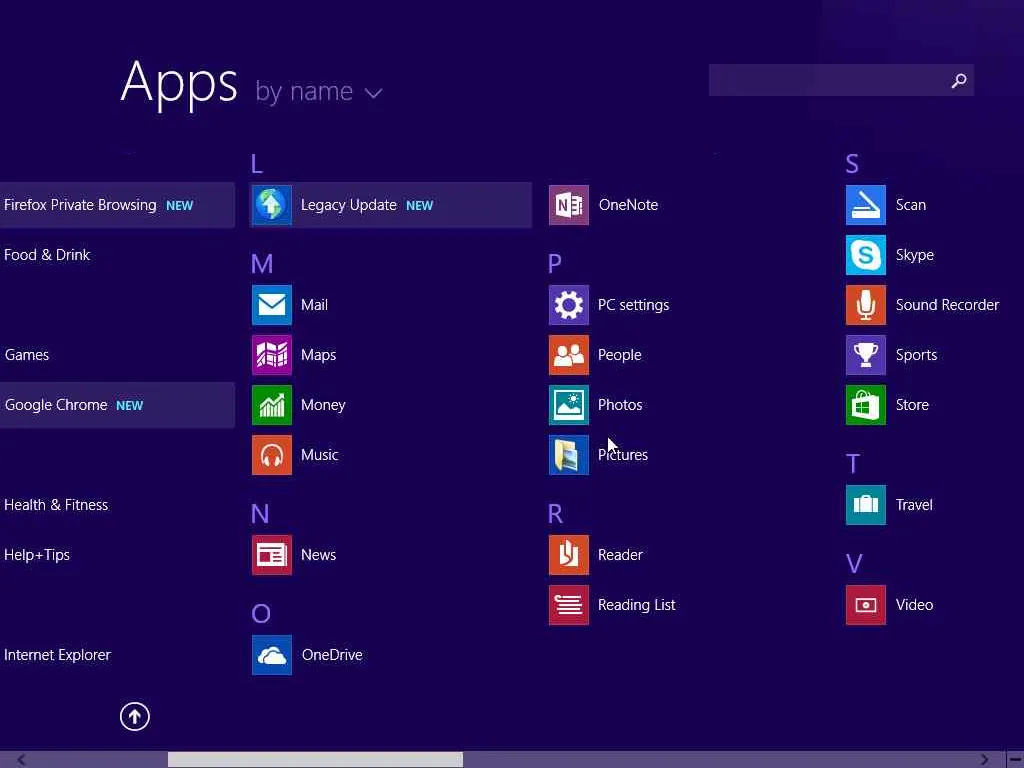
Task: Select the letter O group header
Action: tap(261, 614)
